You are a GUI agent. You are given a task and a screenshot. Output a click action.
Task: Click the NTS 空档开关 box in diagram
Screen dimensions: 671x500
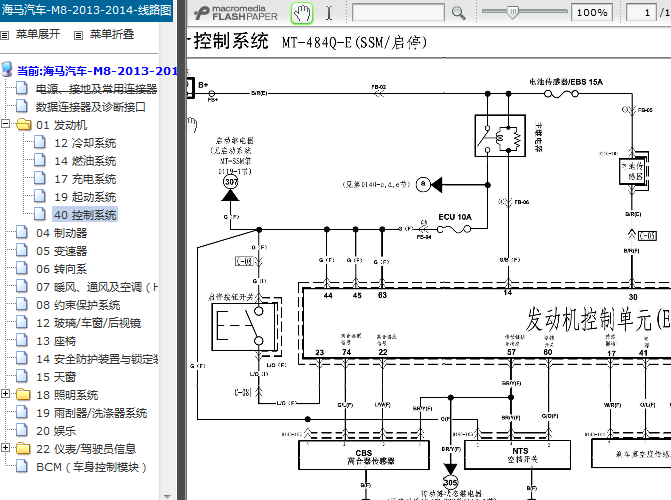pyautogui.click(x=518, y=455)
